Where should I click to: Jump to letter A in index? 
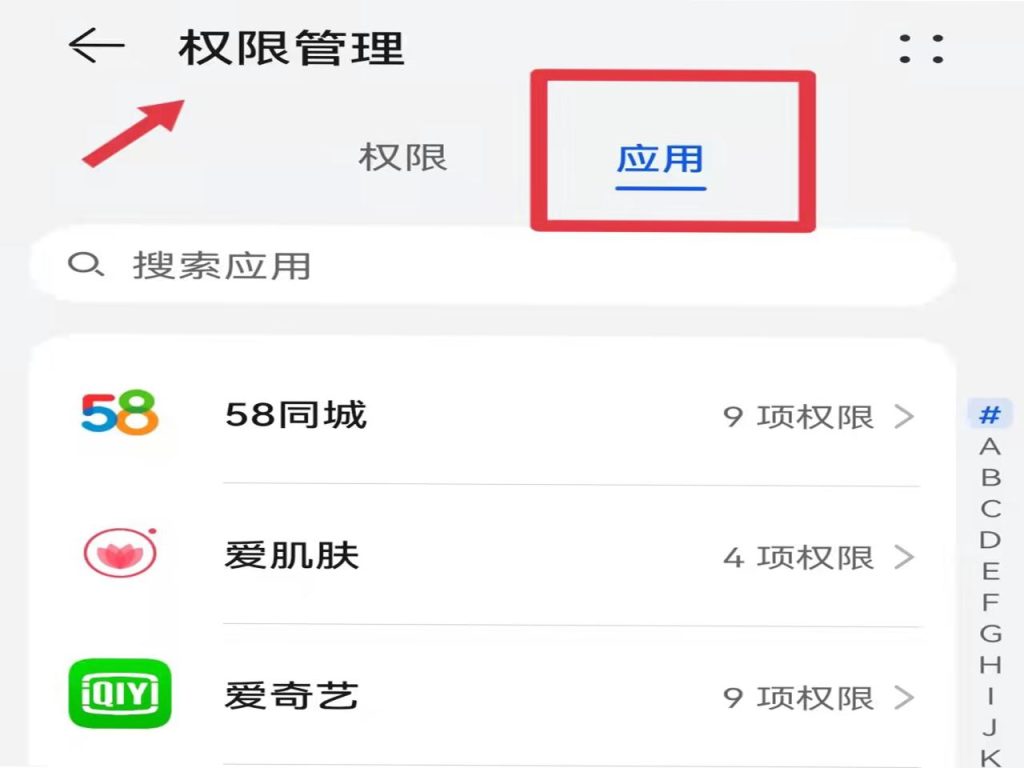coord(990,447)
